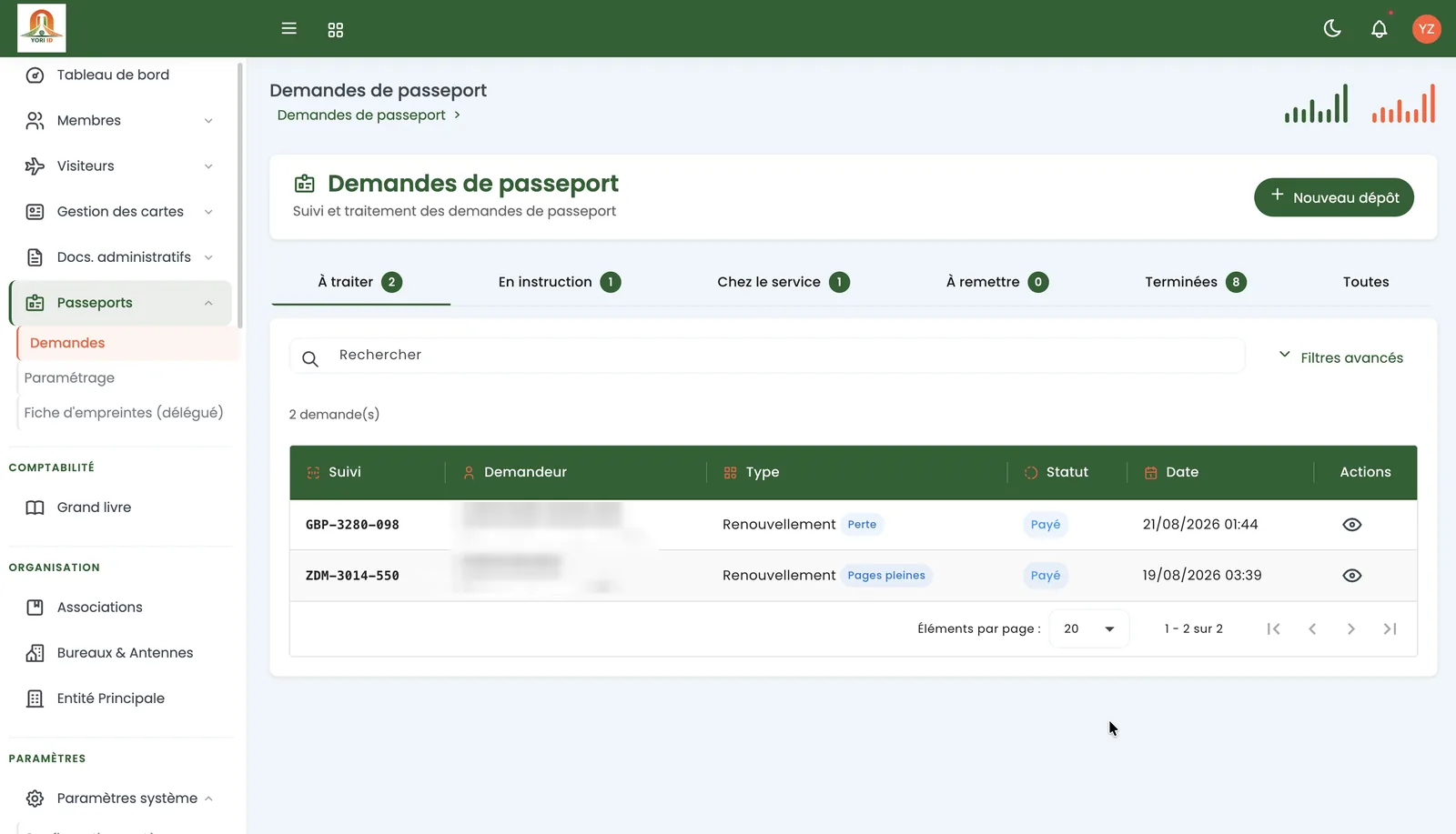Expand the Visiteurs menu
Viewport: 1456px width, 834px height.
point(120,166)
